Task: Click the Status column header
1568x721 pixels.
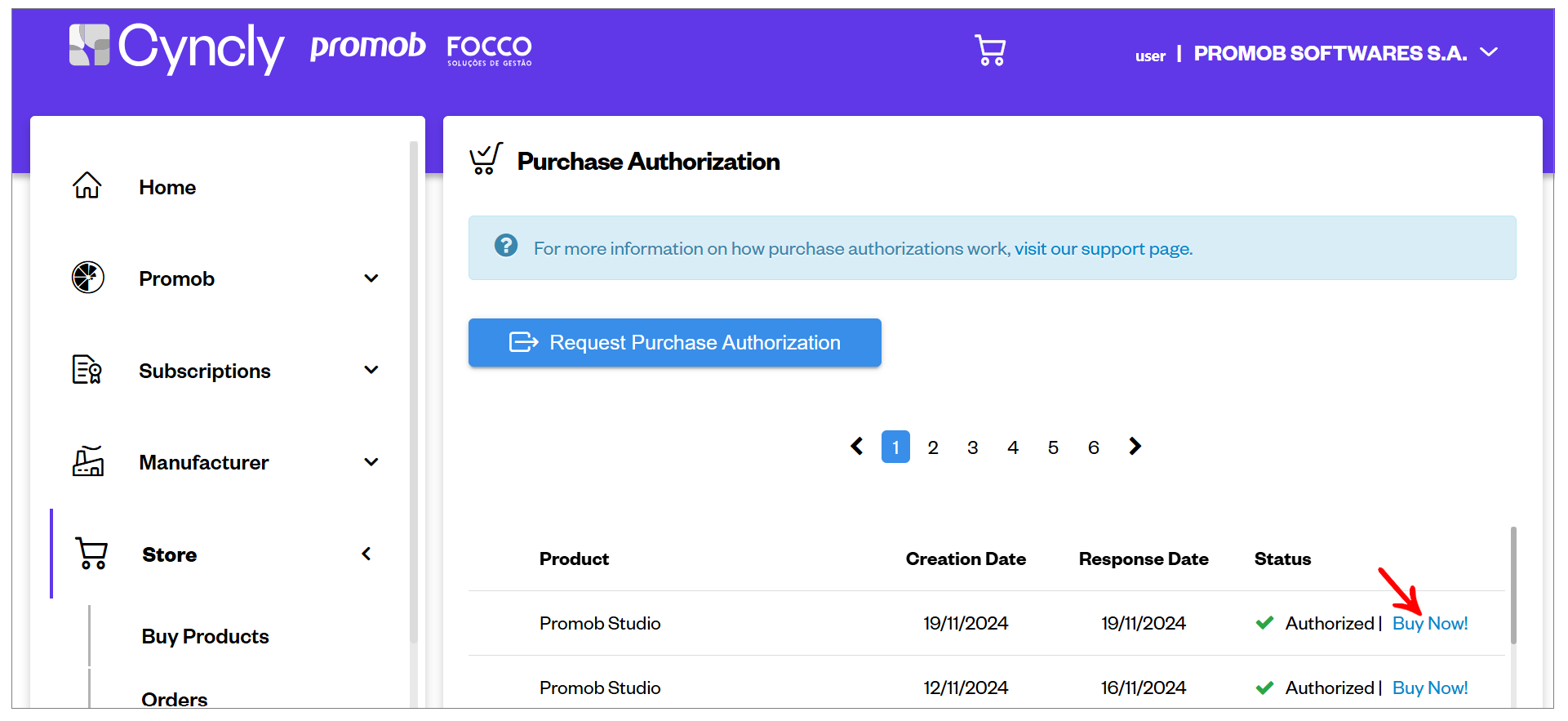Action: (1282, 559)
